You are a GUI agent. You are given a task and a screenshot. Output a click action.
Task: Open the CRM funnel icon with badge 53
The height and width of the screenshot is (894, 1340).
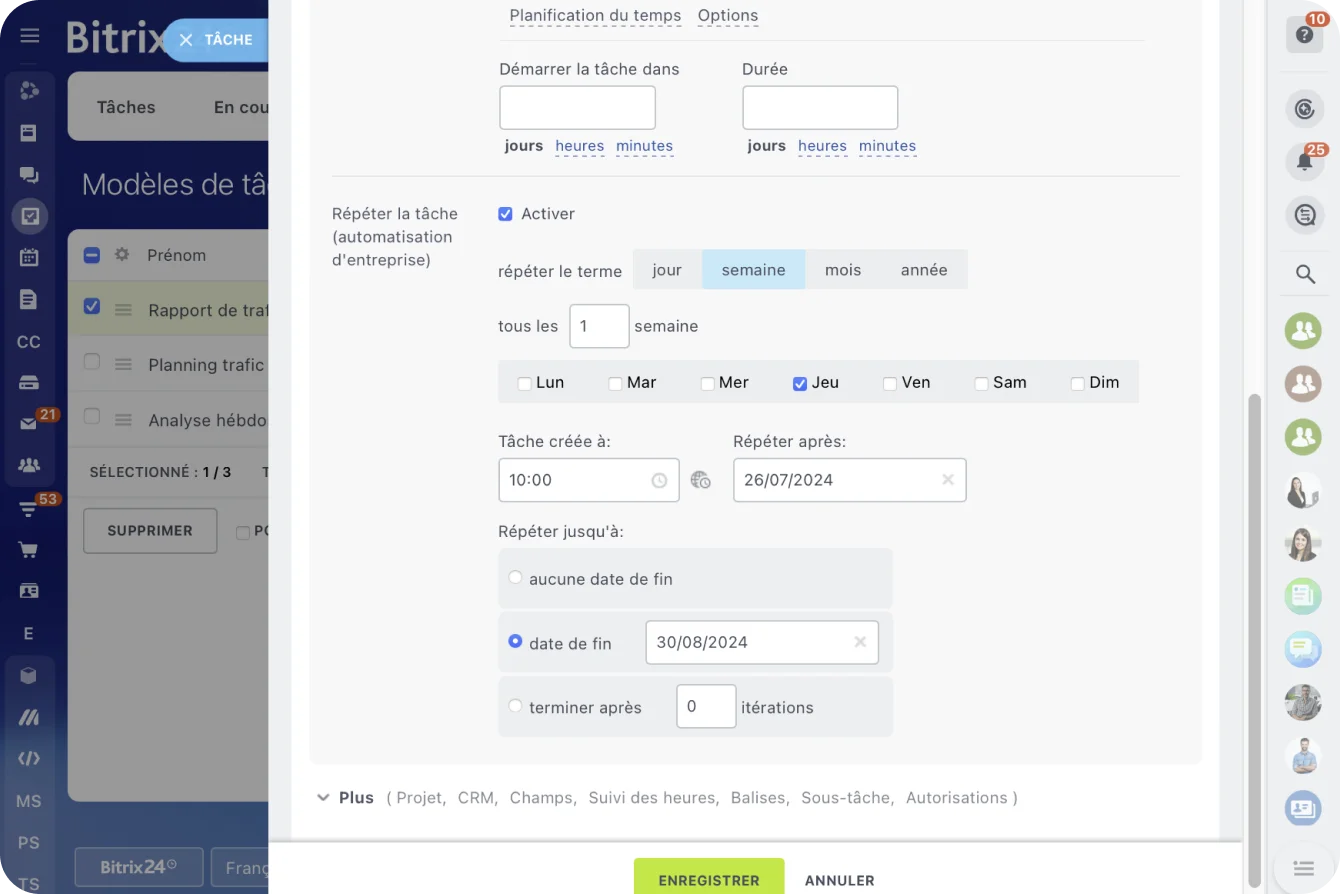(30, 508)
